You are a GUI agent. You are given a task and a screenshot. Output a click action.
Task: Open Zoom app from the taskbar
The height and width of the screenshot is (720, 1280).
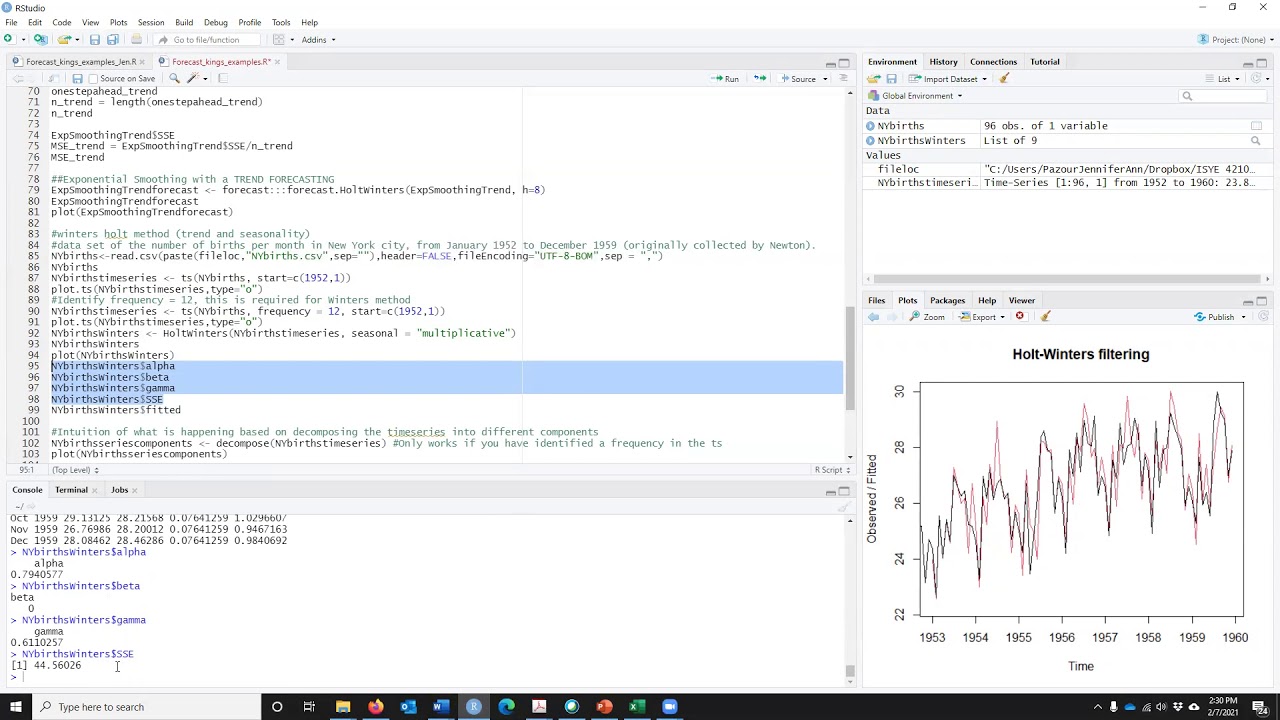click(x=670, y=707)
